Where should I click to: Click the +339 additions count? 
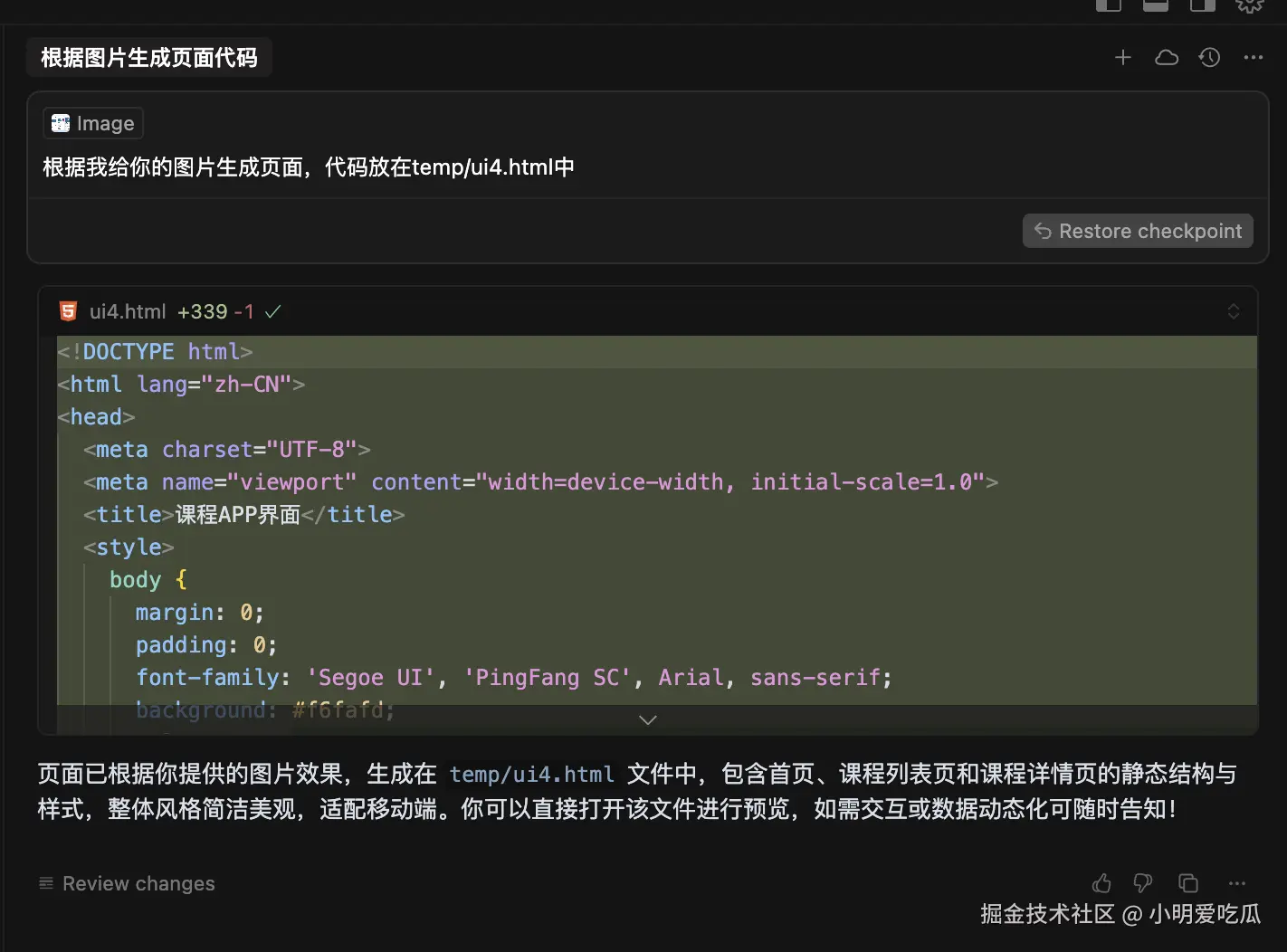203,311
